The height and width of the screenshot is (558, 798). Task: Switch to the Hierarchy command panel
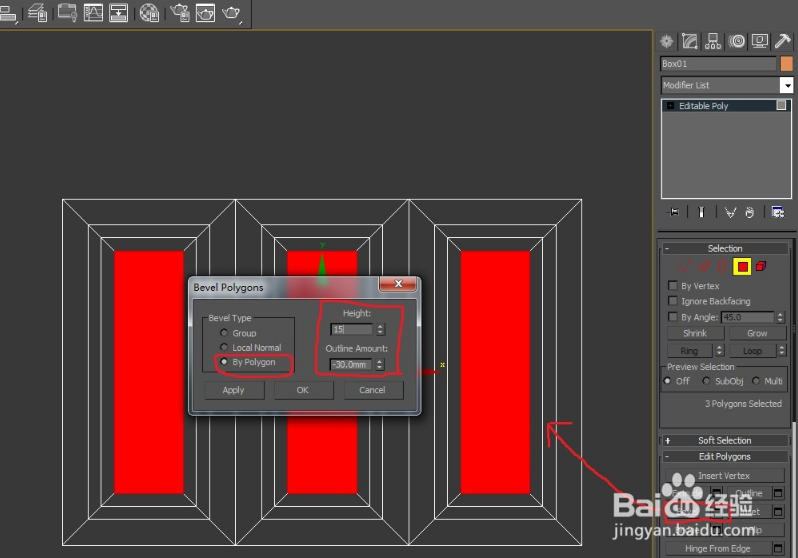click(x=713, y=41)
